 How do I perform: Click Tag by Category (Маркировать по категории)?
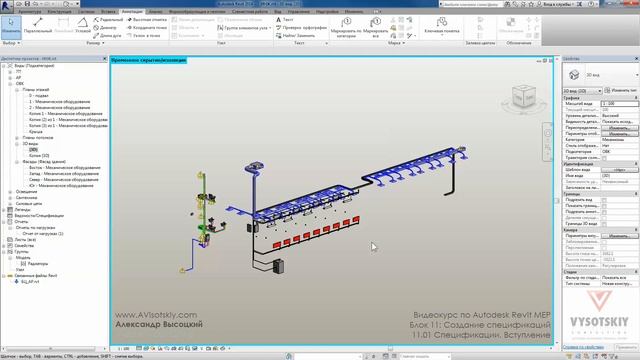pos(346,27)
